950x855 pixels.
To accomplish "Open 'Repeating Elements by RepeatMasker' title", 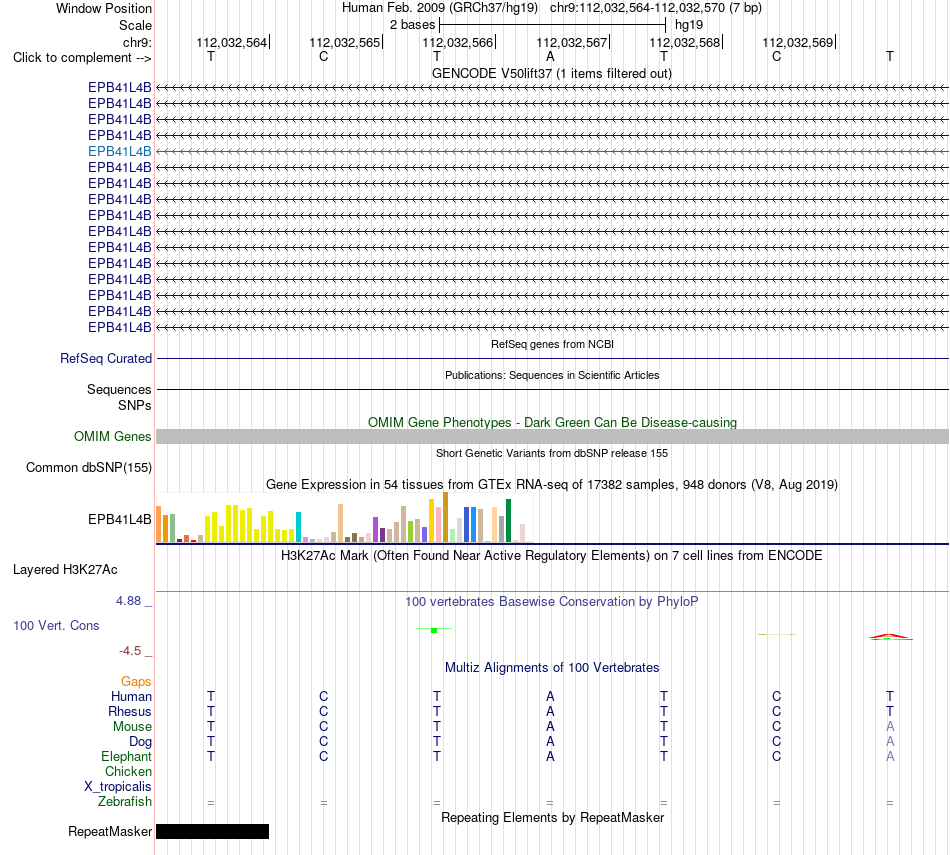I will (552, 817).
